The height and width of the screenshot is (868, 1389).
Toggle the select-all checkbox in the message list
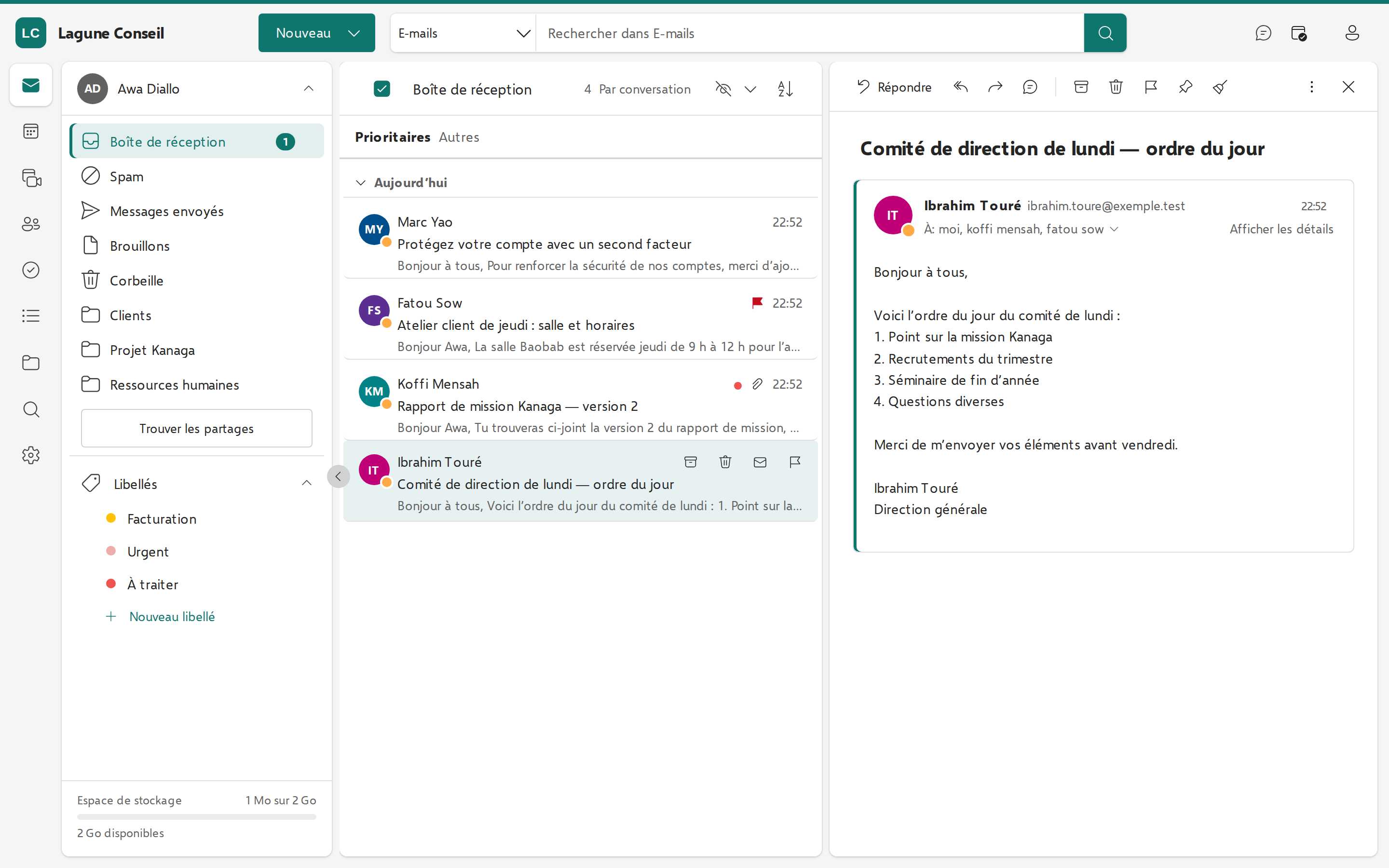coord(381,89)
